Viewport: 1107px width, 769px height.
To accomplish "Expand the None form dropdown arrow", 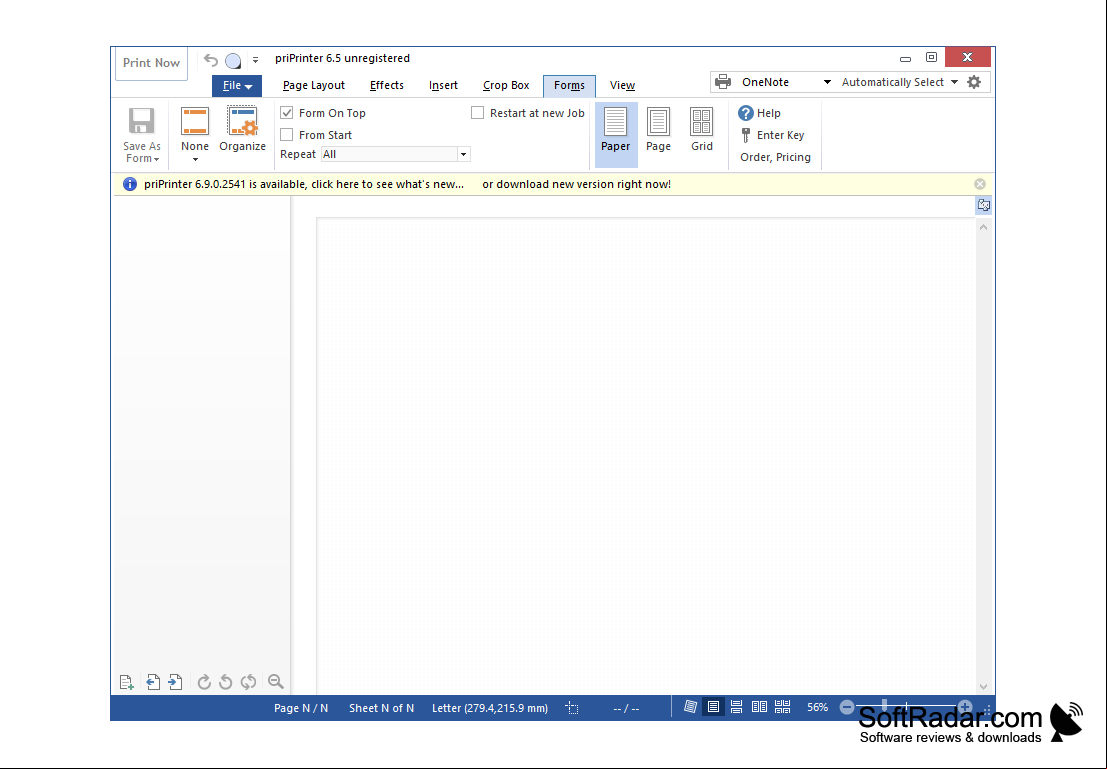I will (195, 160).
